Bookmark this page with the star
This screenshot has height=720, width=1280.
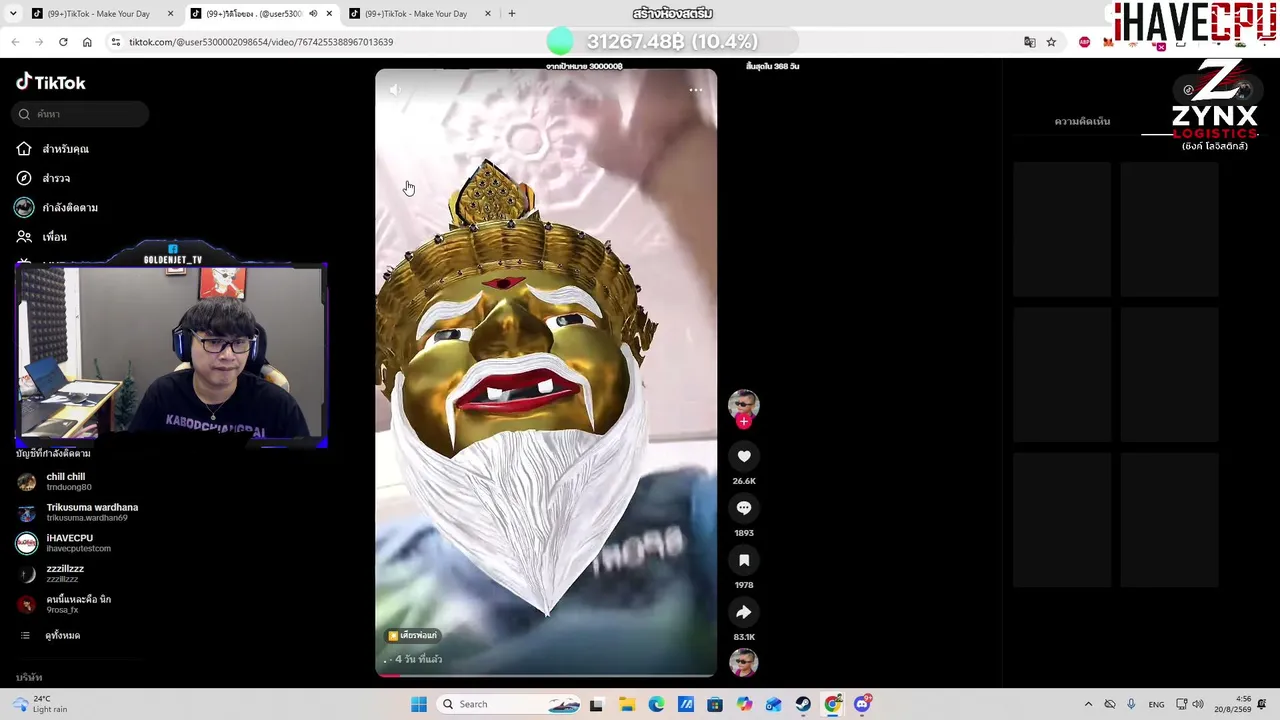coord(1051,42)
